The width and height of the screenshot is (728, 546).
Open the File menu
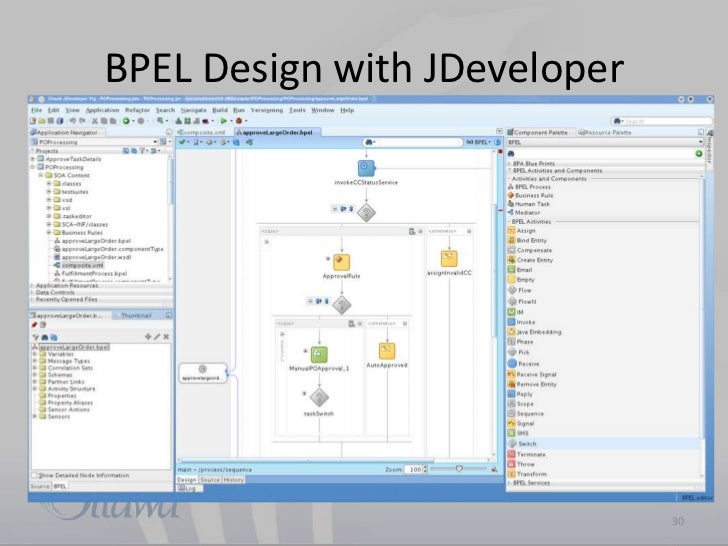coord(36,110)
